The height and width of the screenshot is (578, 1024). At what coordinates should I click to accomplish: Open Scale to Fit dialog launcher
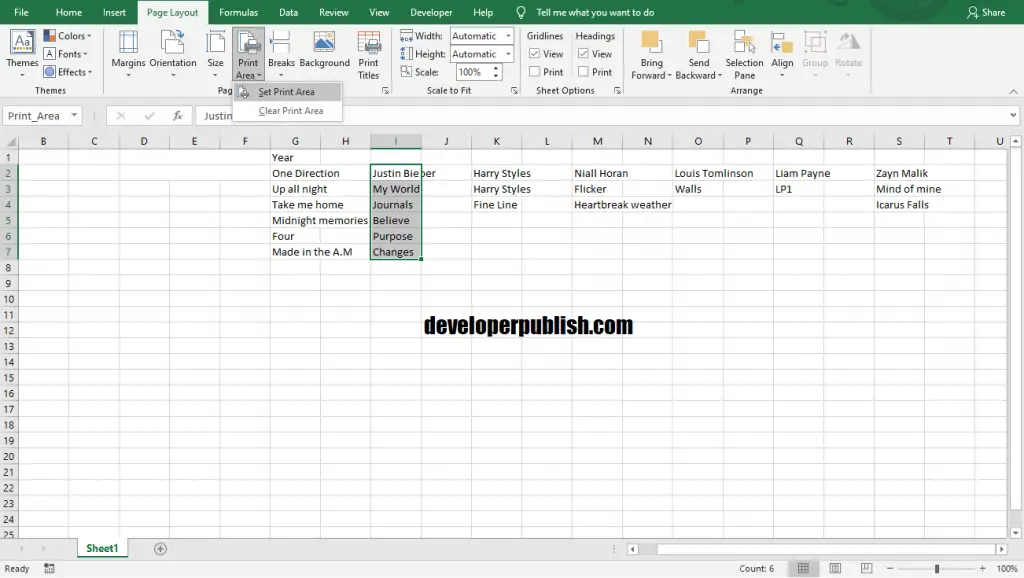515,91
